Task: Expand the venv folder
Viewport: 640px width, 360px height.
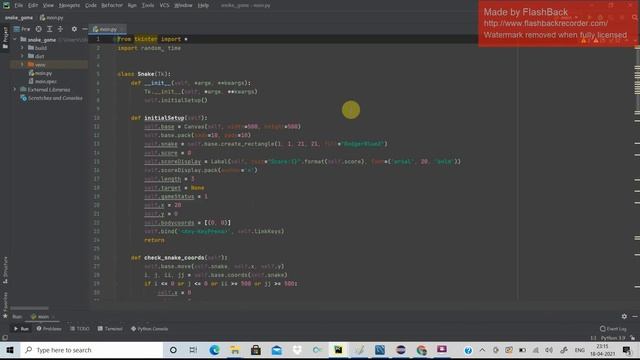Action: coord(22,64)
